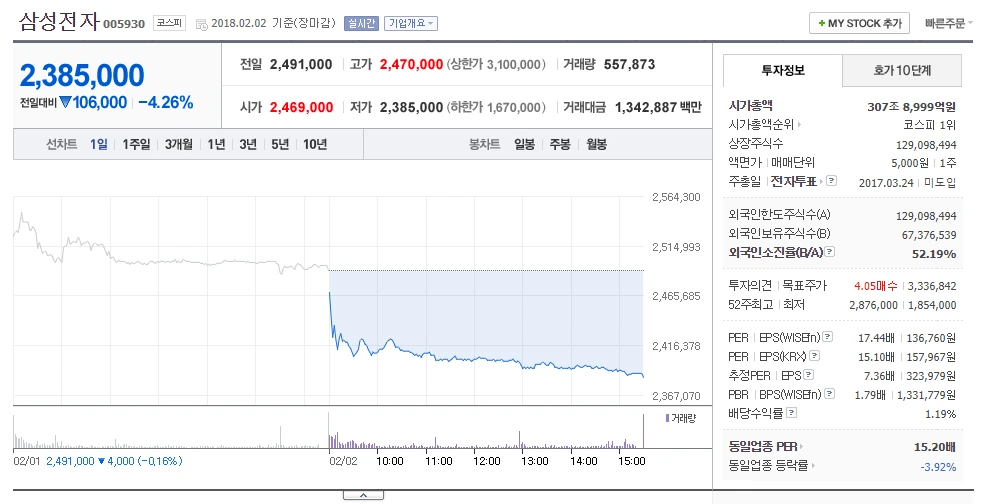This screenshot has height=504, width=981.
Task: Open help icon next to 배당수익률
Action: coord(791,412)
